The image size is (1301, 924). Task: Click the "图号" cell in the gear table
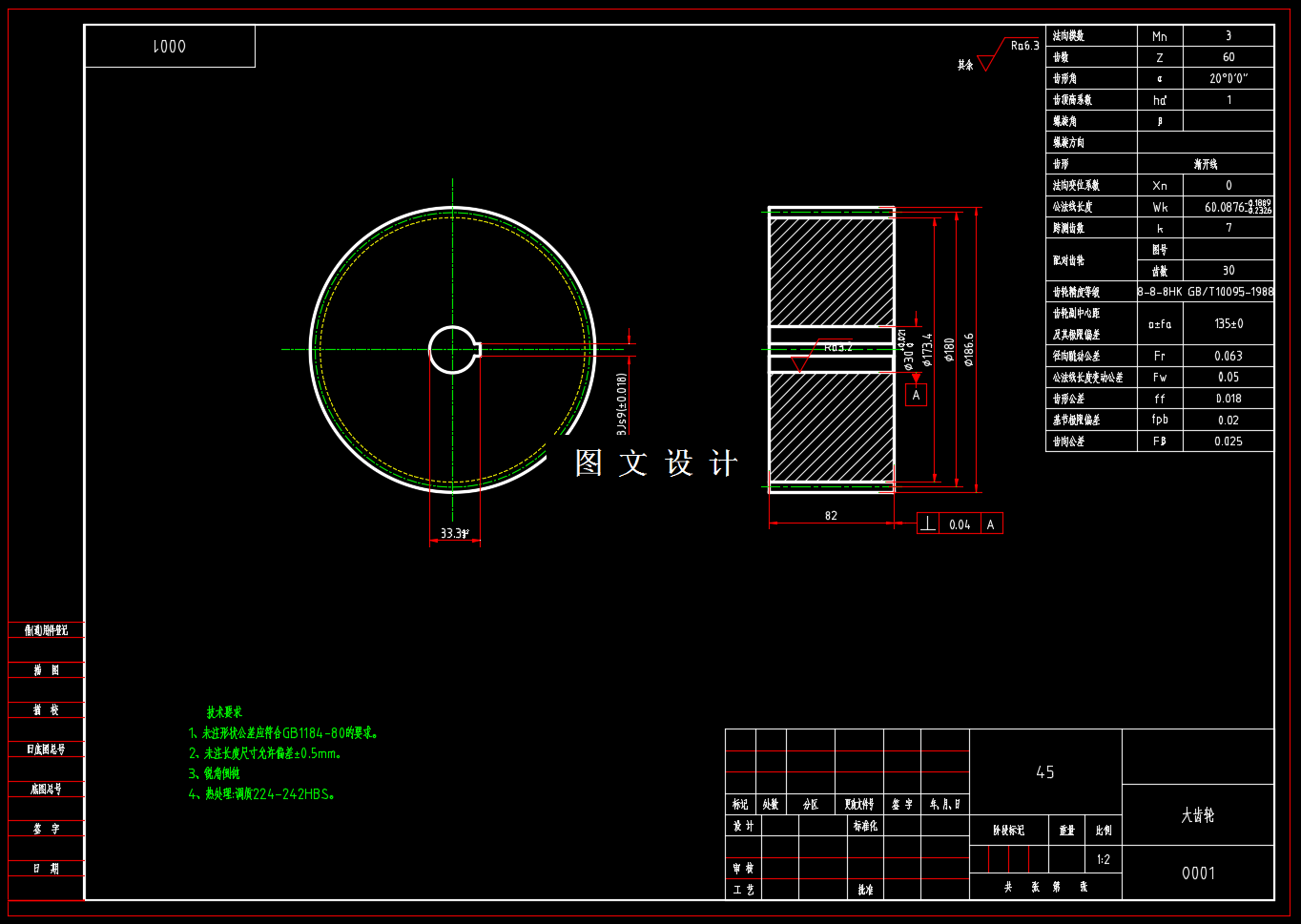coord(1160,250)
